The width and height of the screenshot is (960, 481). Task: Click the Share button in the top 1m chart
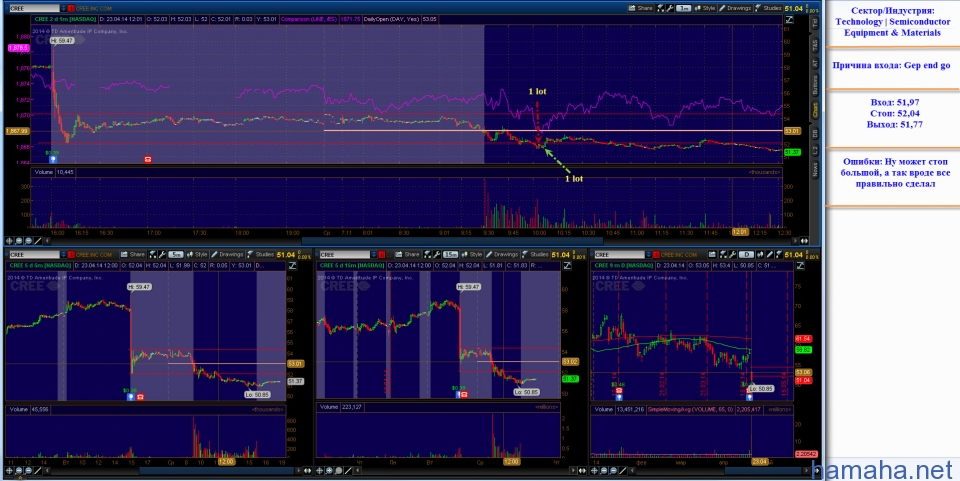click(641, 8)
